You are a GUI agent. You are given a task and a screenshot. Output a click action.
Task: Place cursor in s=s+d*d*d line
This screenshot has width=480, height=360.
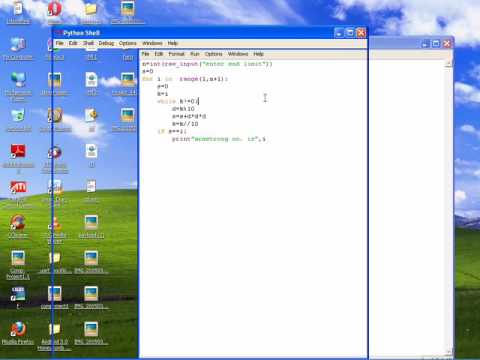pos(189,116)
